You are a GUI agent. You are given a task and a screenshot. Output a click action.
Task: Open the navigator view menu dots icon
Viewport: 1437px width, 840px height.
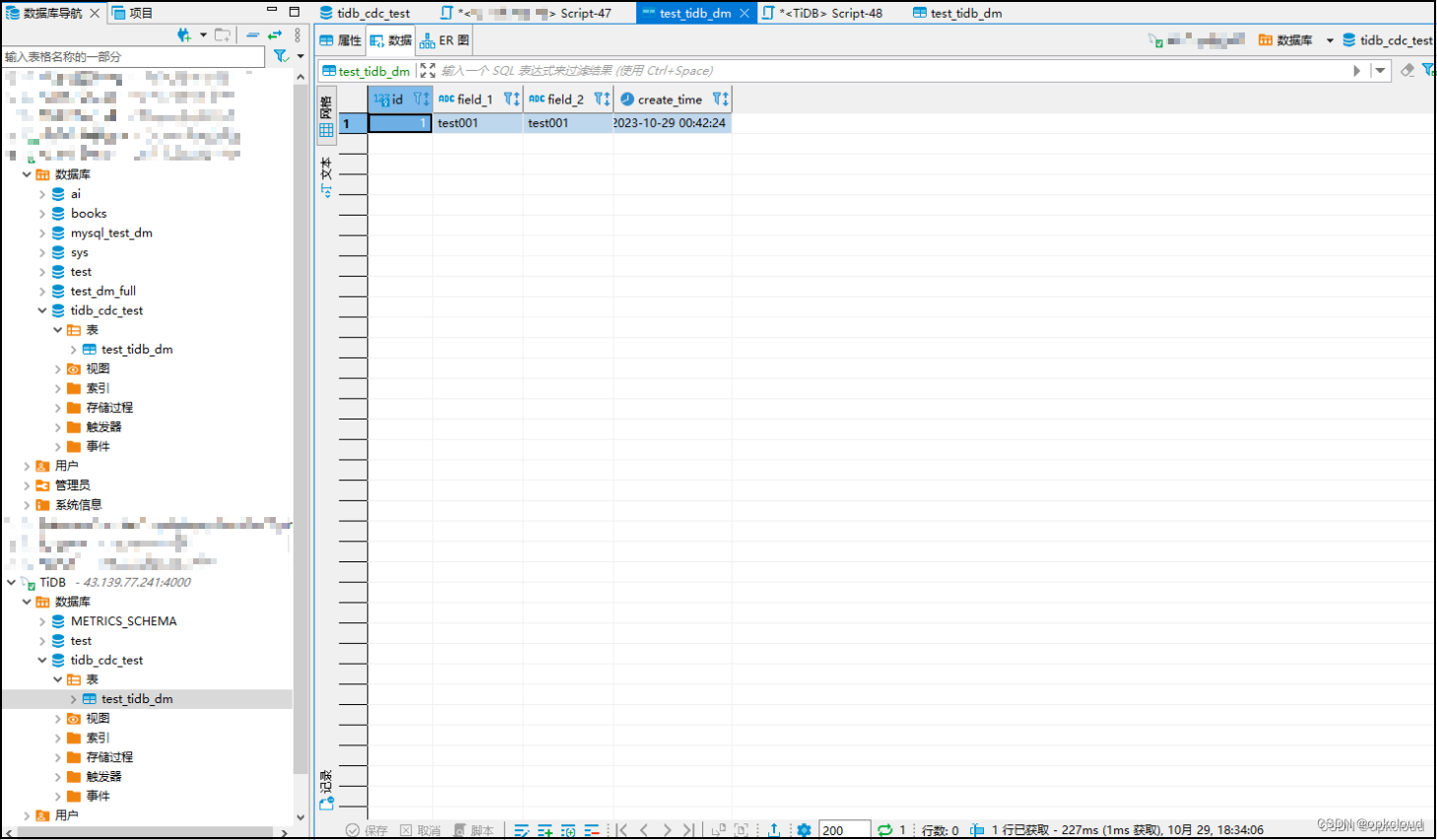pyautogui.click(x=297, y=35)
